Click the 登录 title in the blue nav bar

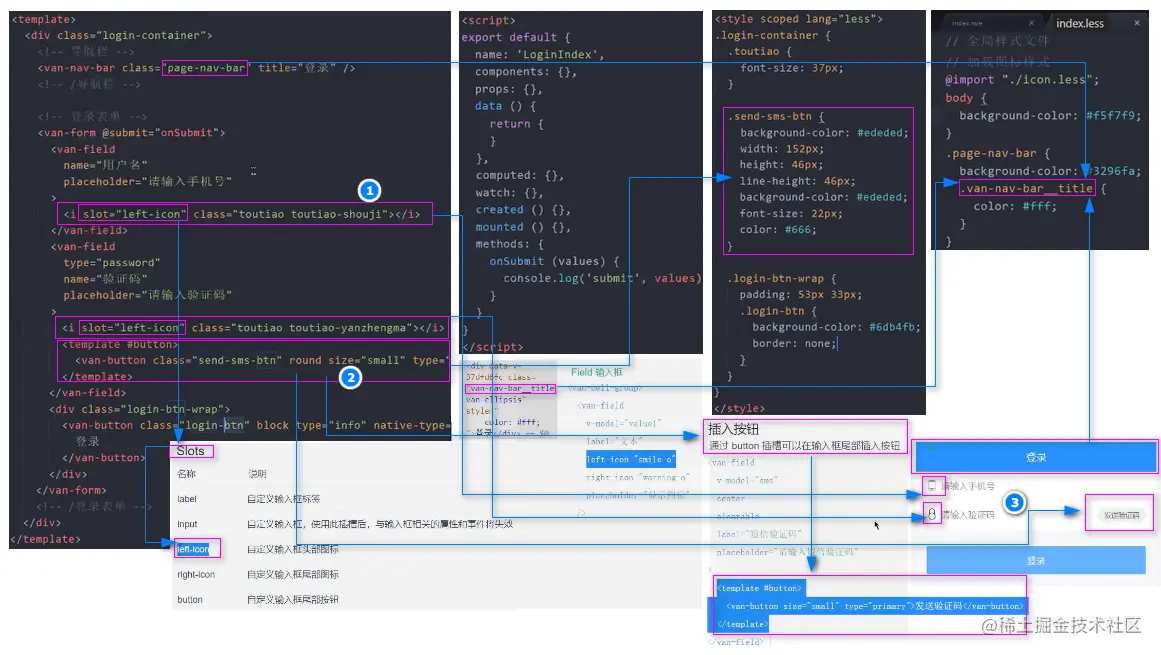point(1036,457)
